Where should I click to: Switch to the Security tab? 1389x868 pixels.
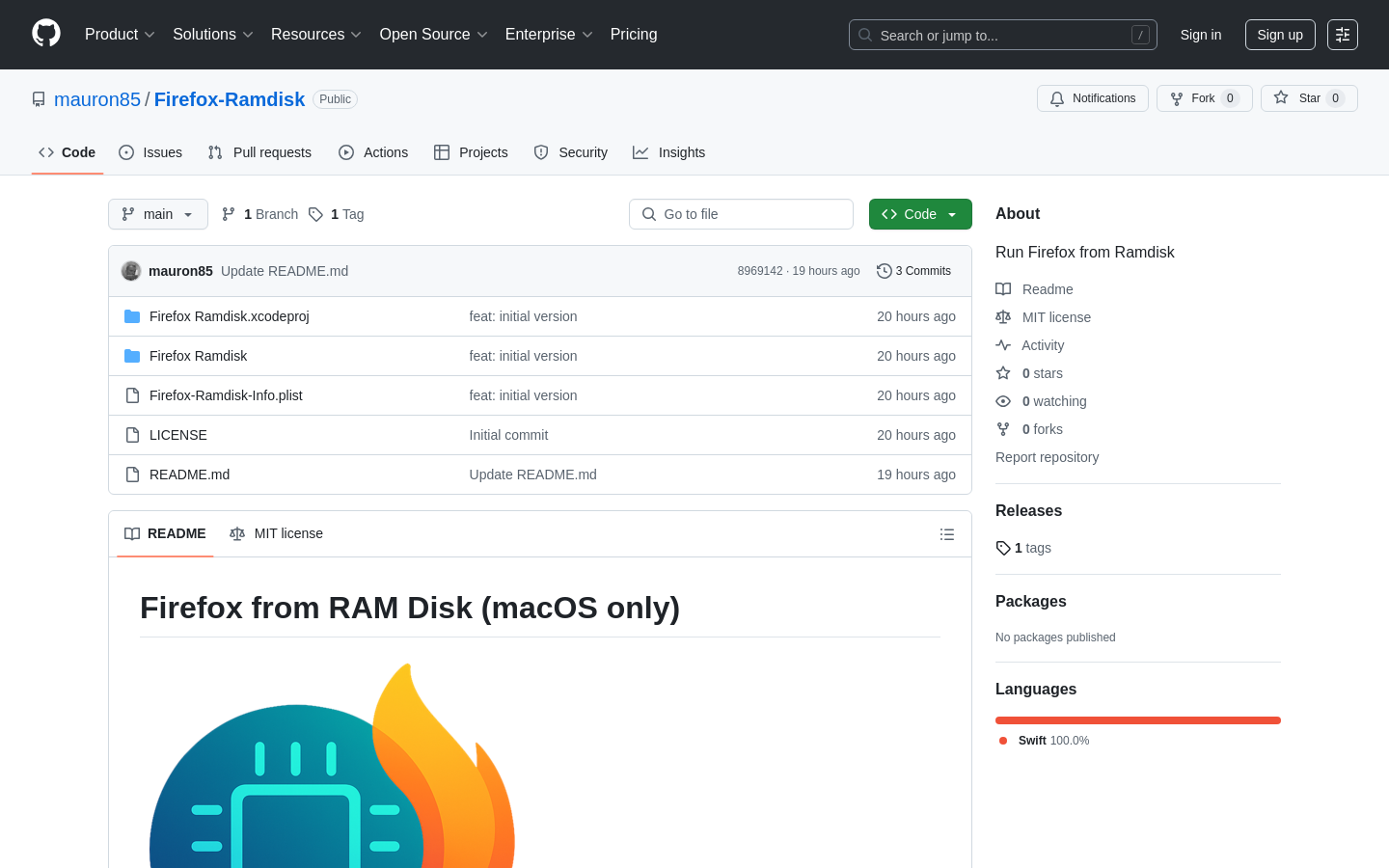click(571, 152)
